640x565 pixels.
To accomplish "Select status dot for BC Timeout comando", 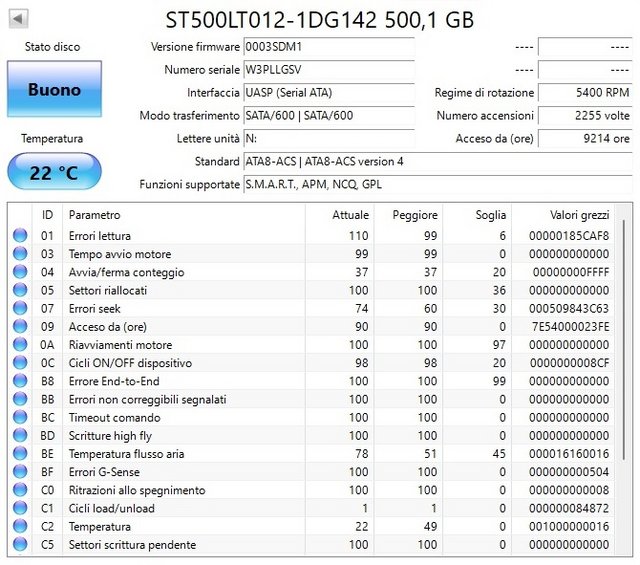I will pos(20,417).
